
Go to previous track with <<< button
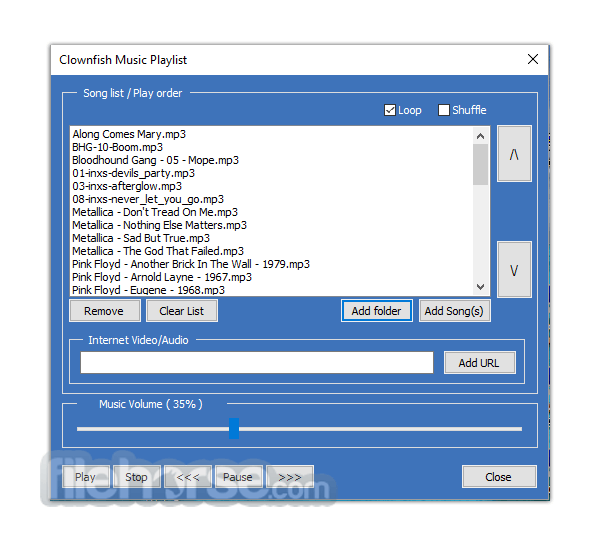(x=188, y=477)
